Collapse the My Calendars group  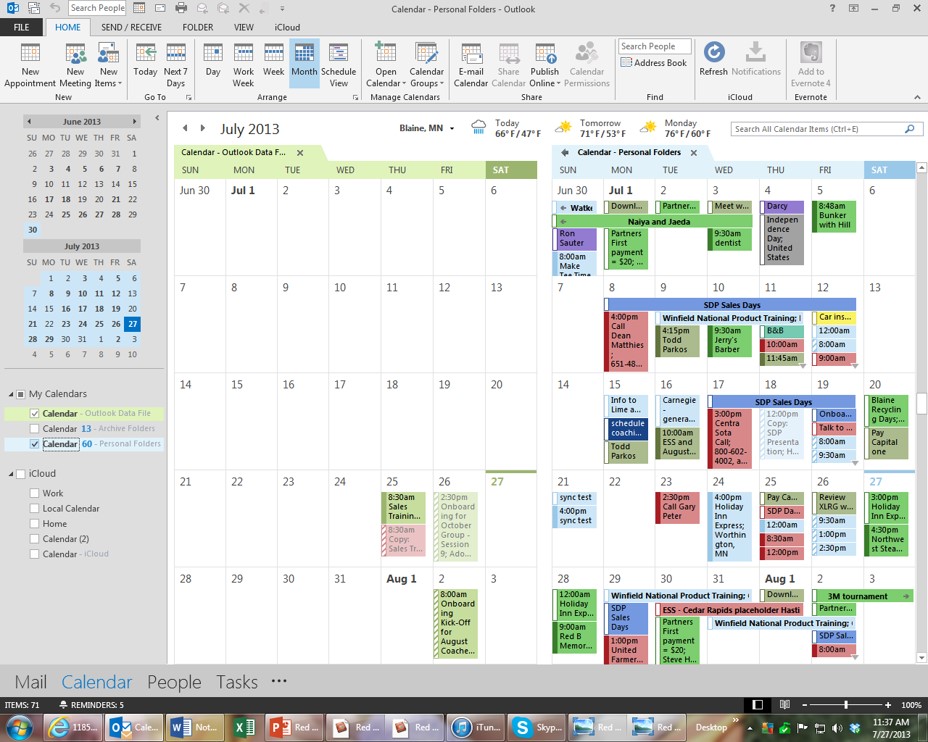click(11, 394)
